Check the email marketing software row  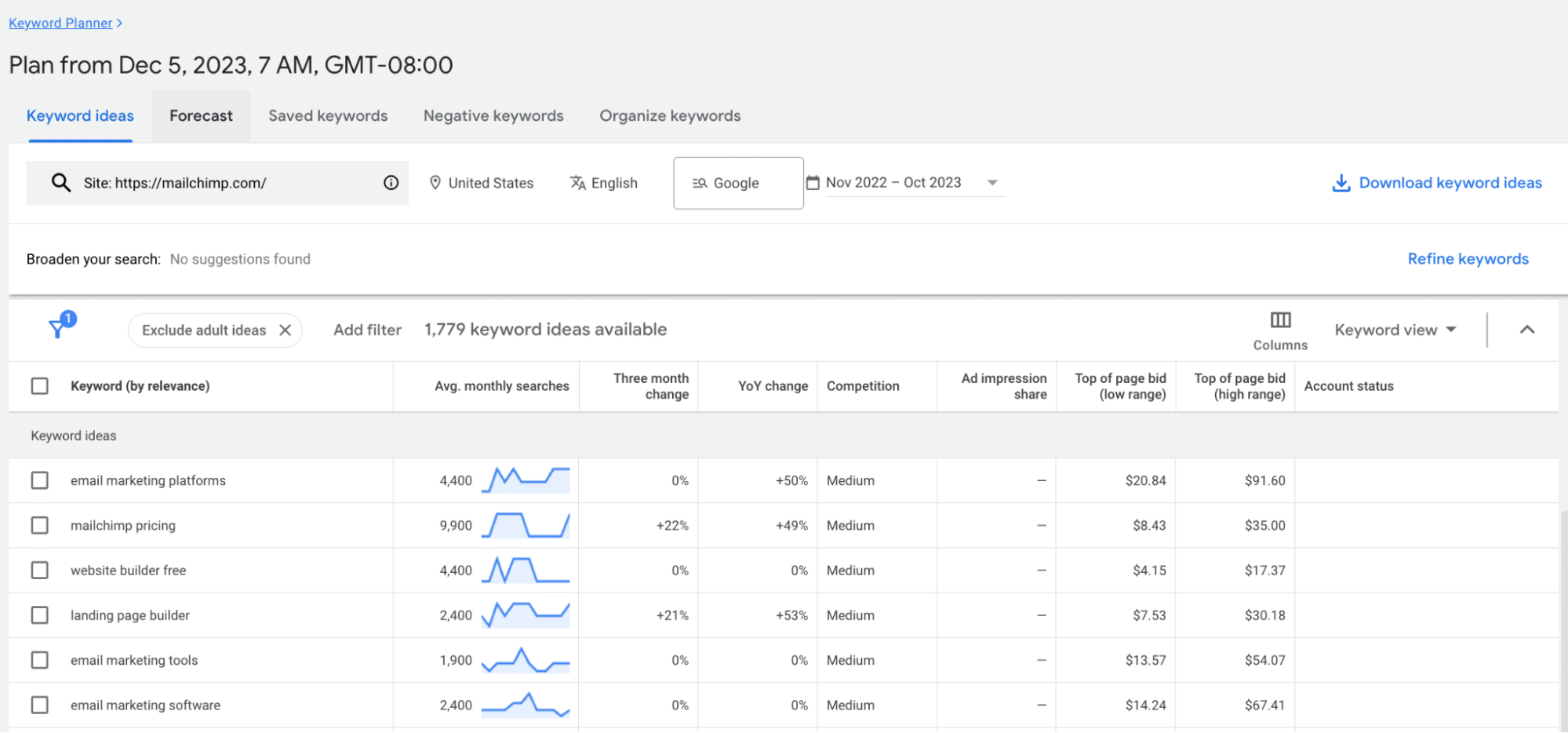pyautogui.click(x=39, y=705)
